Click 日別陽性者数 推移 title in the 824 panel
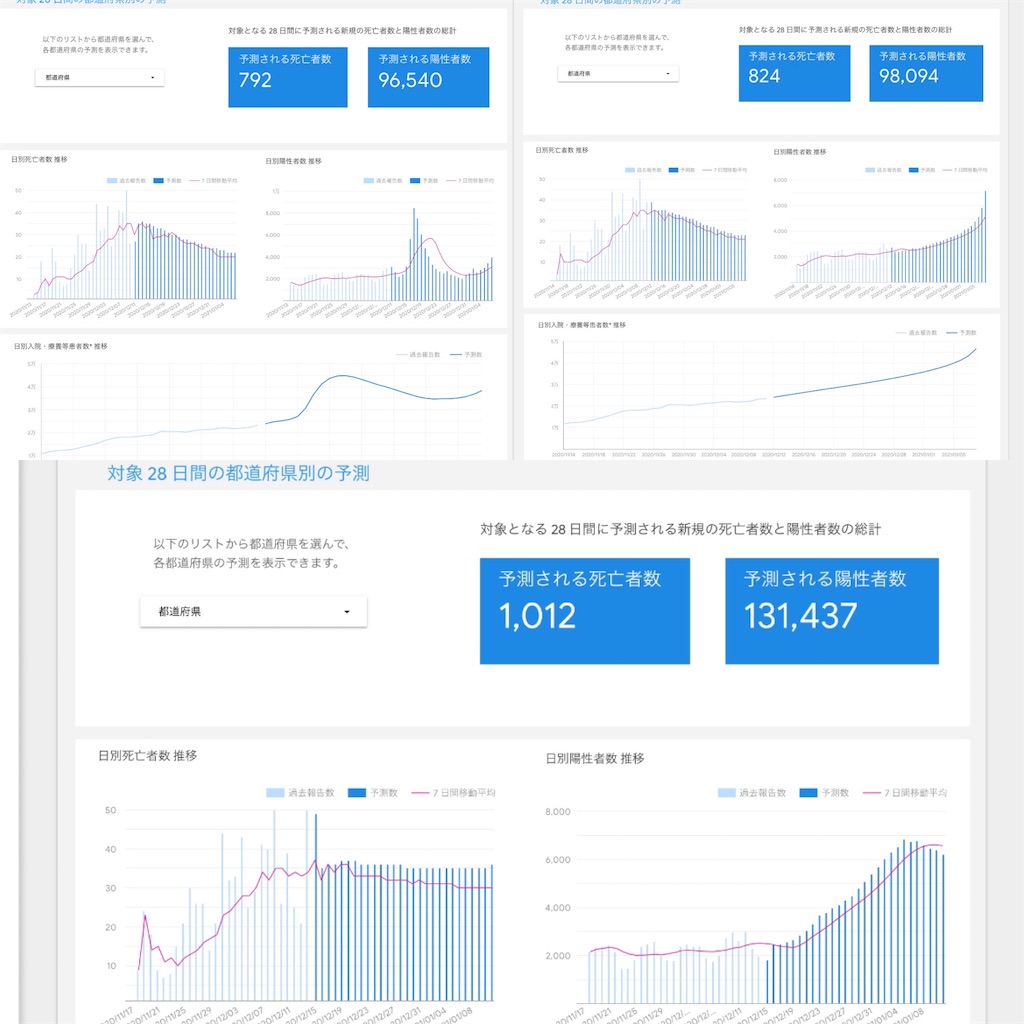 click(x=799, y=152)
